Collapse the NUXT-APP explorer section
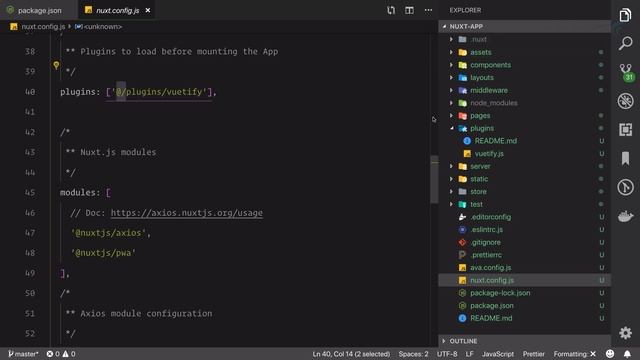This screenshot has width=640, height=360. point(524,27)
